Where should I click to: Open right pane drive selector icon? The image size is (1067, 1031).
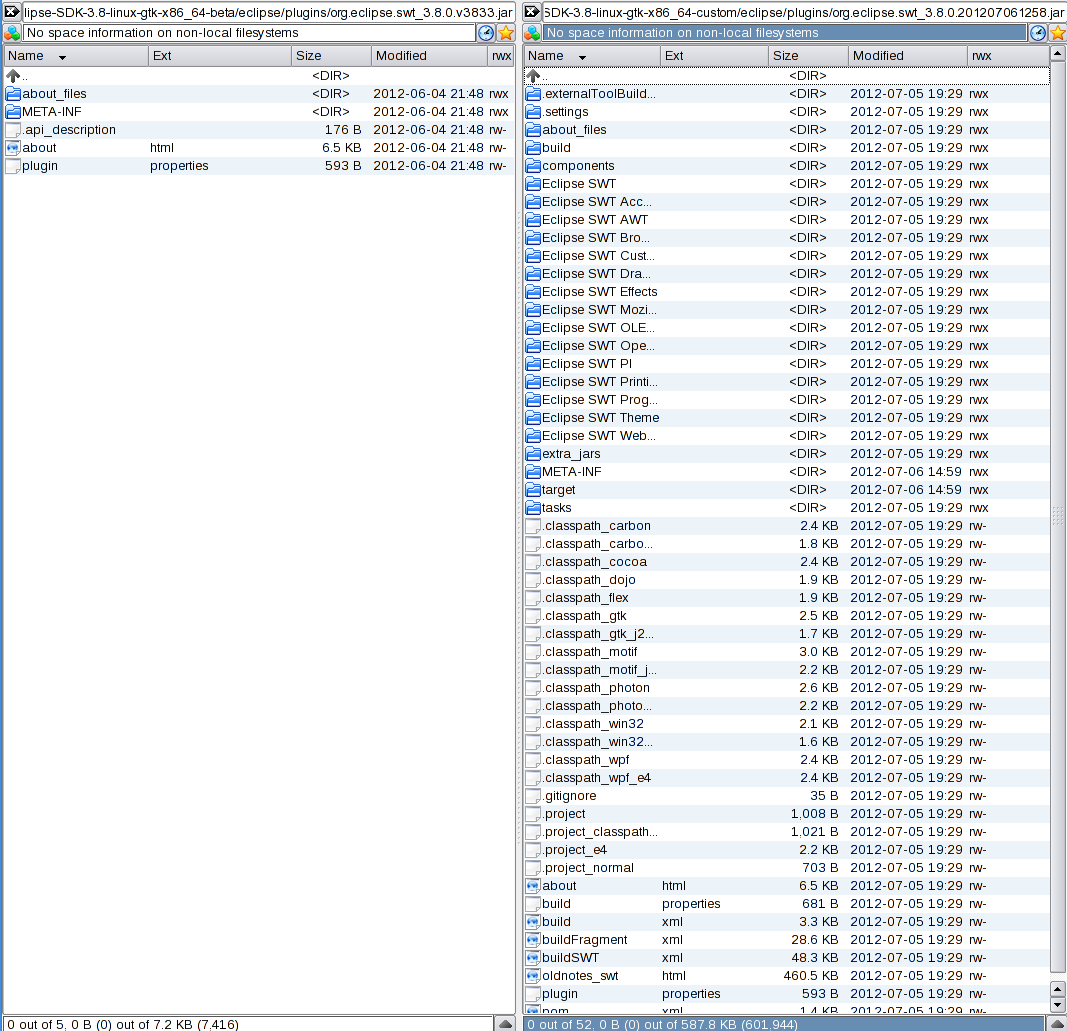532,33
